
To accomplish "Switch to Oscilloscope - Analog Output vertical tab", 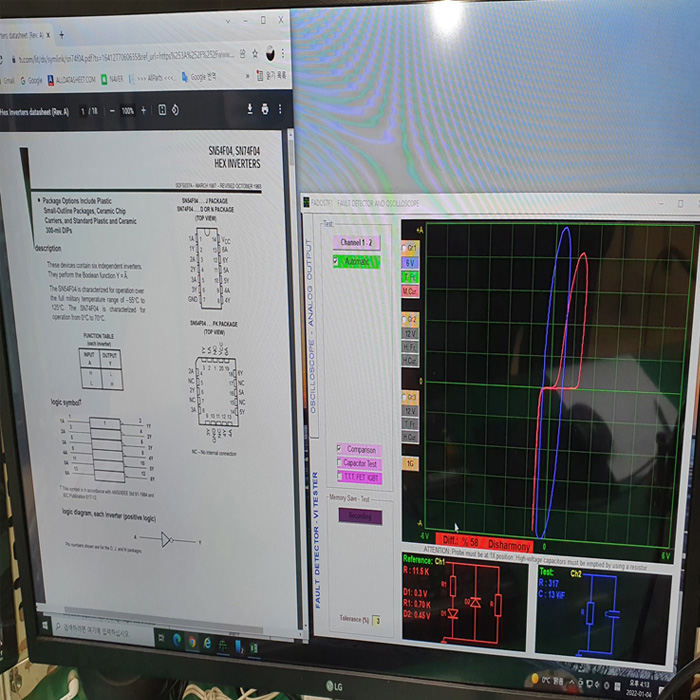I will pyautogui.click(x=311, y=326).
